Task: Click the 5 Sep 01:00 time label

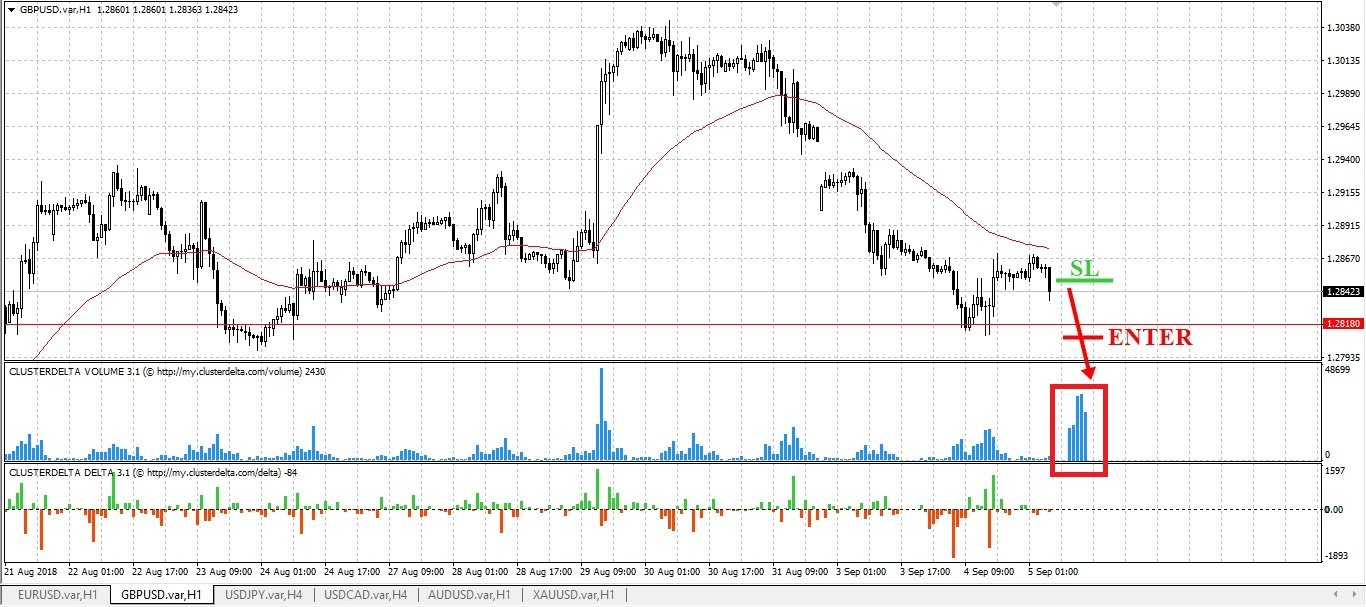Action: tap(1053, 572)
